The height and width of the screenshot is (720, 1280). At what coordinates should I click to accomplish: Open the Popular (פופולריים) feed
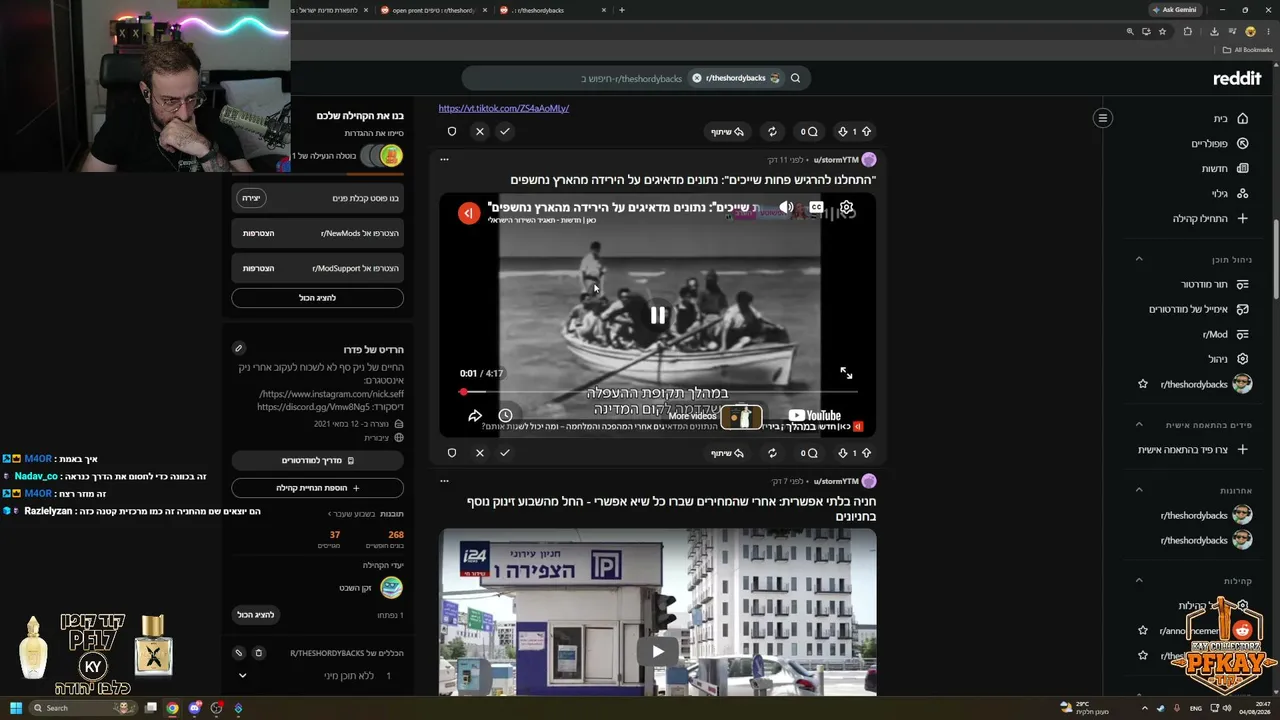(1220, 143)
